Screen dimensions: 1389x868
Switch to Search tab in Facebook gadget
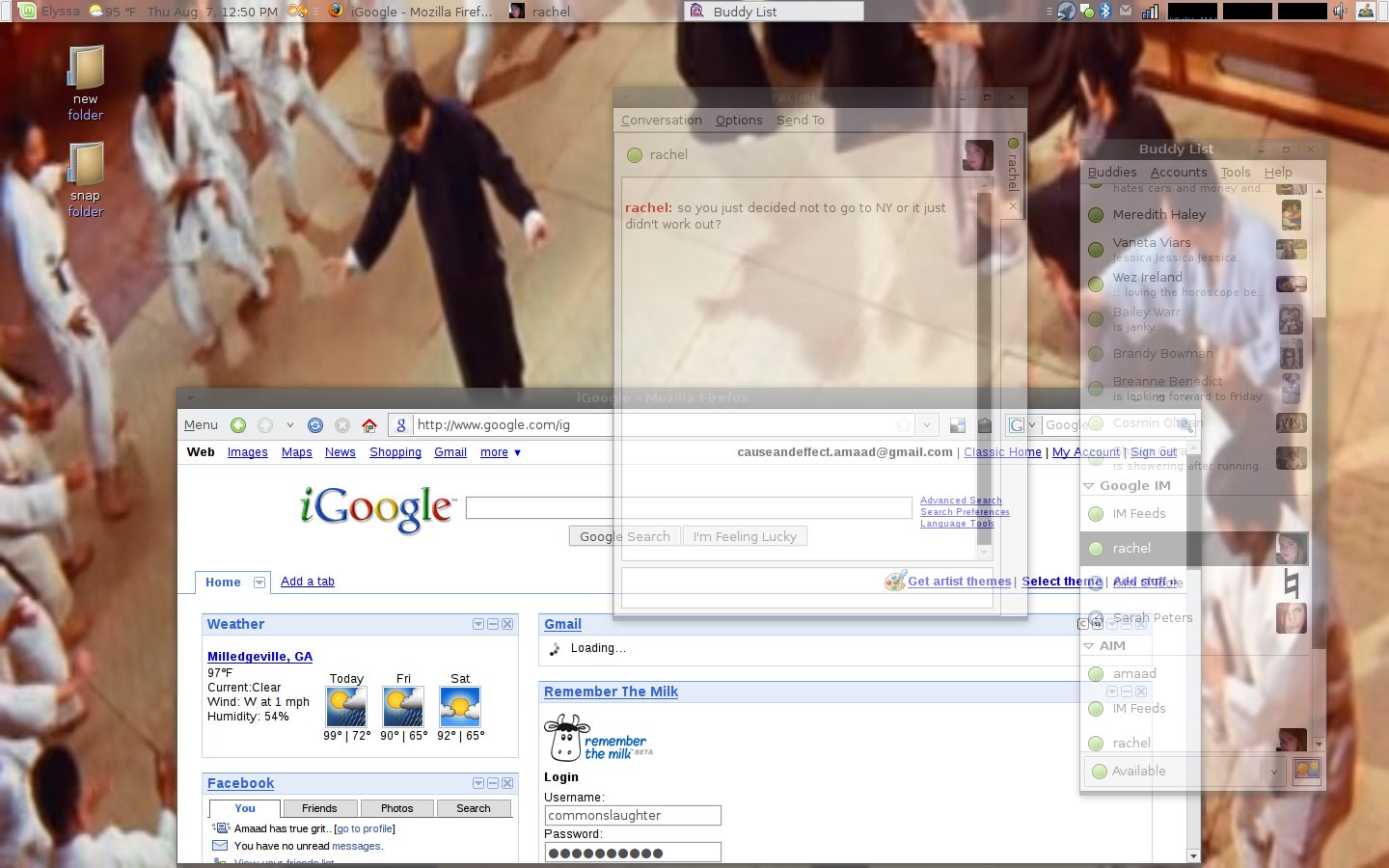coord(474,808)
